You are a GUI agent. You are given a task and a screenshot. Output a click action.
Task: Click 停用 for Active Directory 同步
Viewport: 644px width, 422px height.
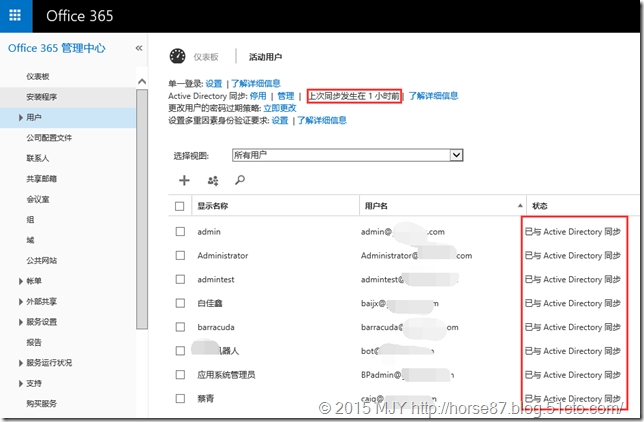pos(258,96)
